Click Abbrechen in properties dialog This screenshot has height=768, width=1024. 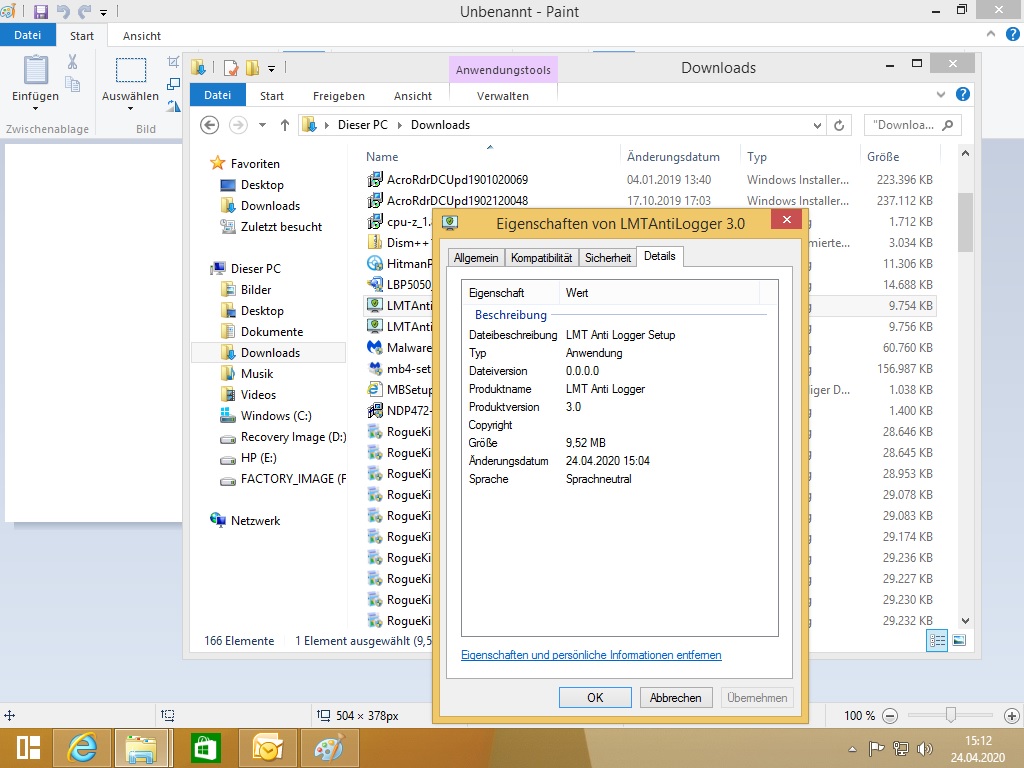(x=675, y=697)
